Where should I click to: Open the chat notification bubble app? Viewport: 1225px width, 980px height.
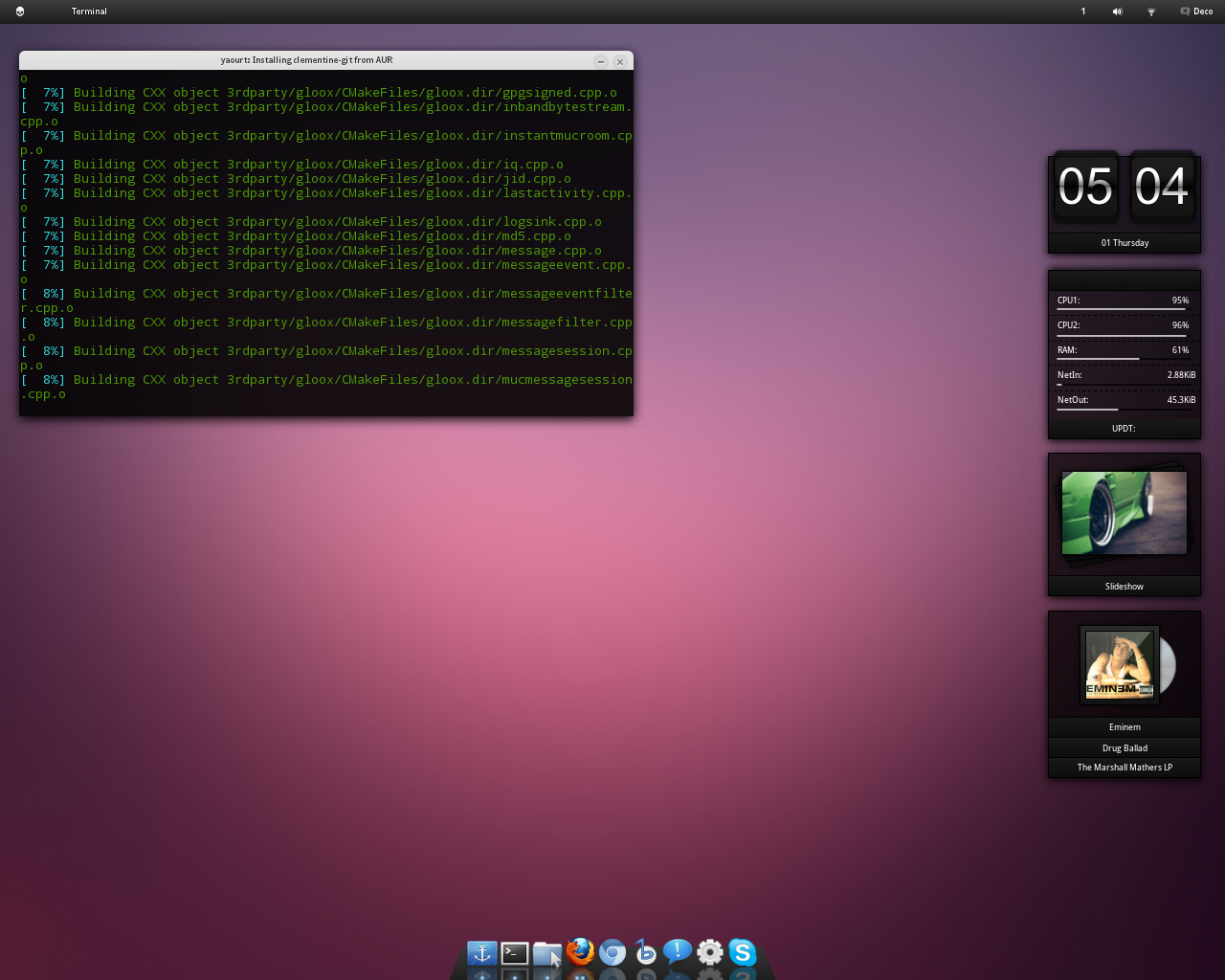click(678, 951)
